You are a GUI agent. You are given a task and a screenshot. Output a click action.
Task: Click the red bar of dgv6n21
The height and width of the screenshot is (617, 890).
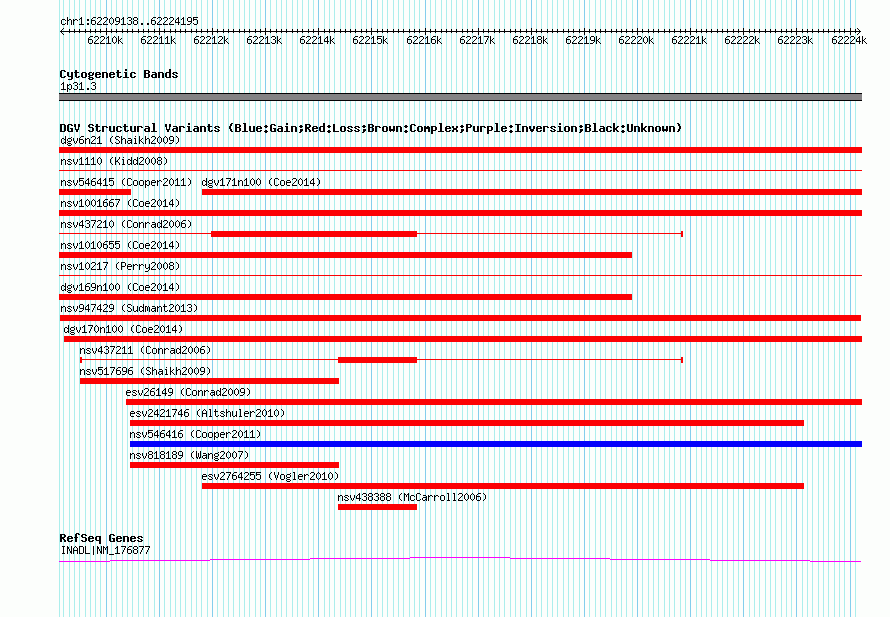460,150
